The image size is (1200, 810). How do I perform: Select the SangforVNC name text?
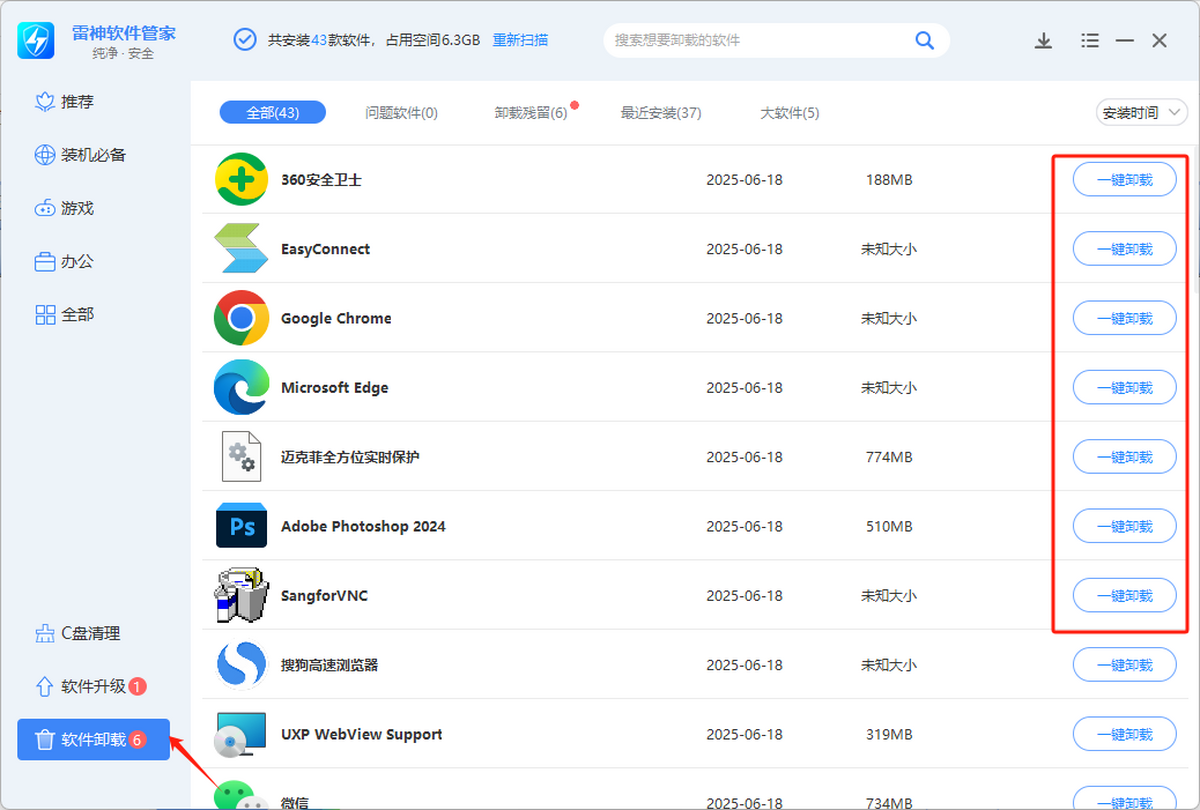pos(324,595)
